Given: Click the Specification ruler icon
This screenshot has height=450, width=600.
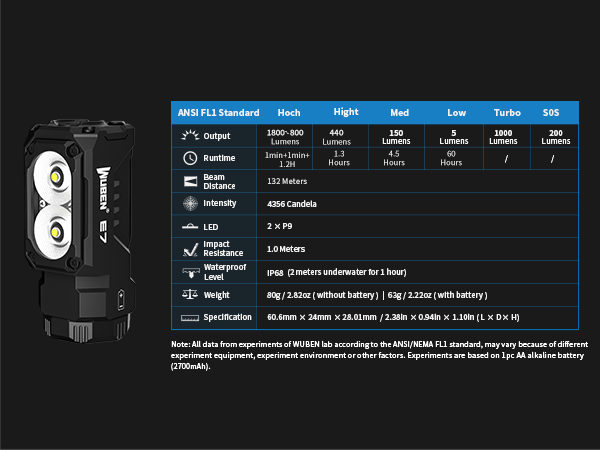Looking at the screenshot, I should coord(190,318).
